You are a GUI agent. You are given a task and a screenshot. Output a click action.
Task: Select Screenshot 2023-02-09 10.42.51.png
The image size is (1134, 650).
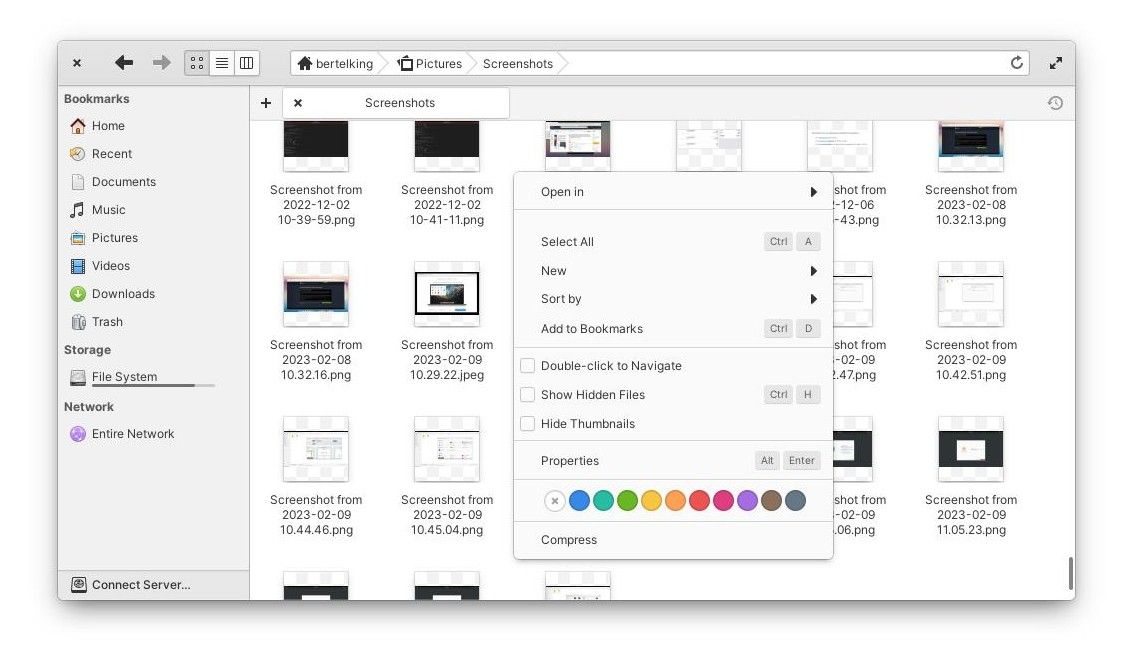pos(971,322)
